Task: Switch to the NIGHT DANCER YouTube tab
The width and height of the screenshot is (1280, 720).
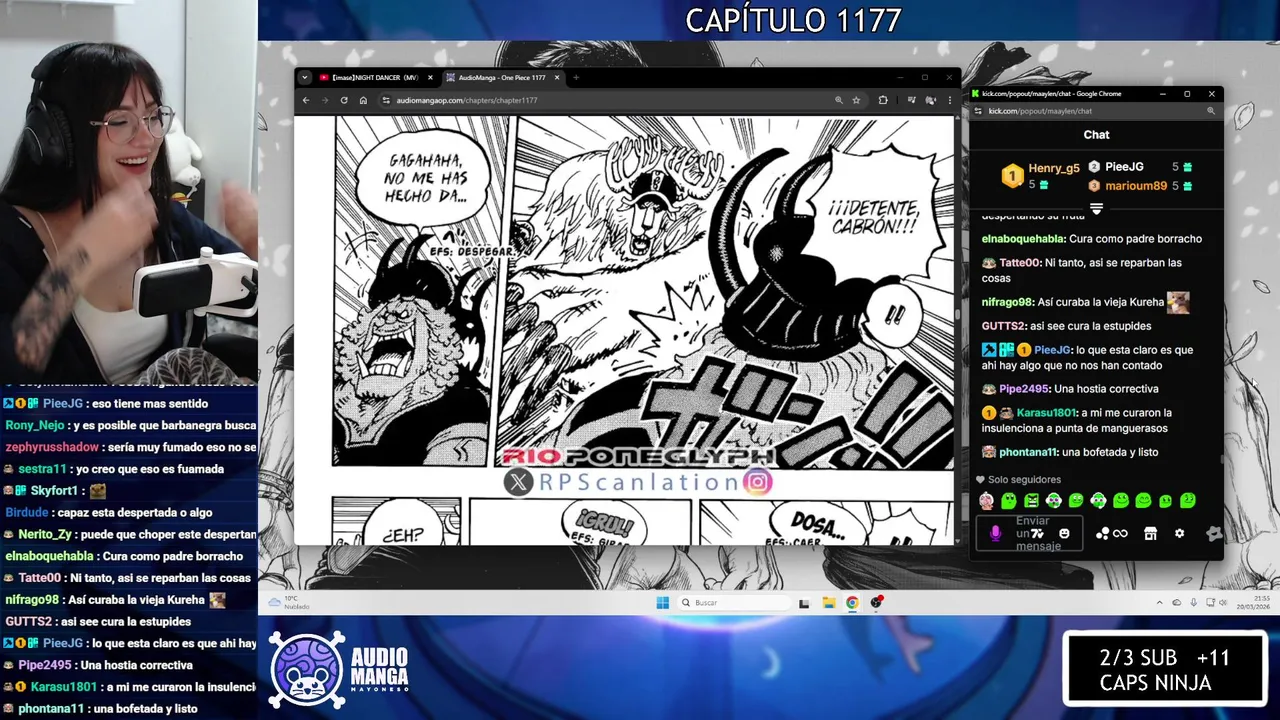Action: point(376,78)
